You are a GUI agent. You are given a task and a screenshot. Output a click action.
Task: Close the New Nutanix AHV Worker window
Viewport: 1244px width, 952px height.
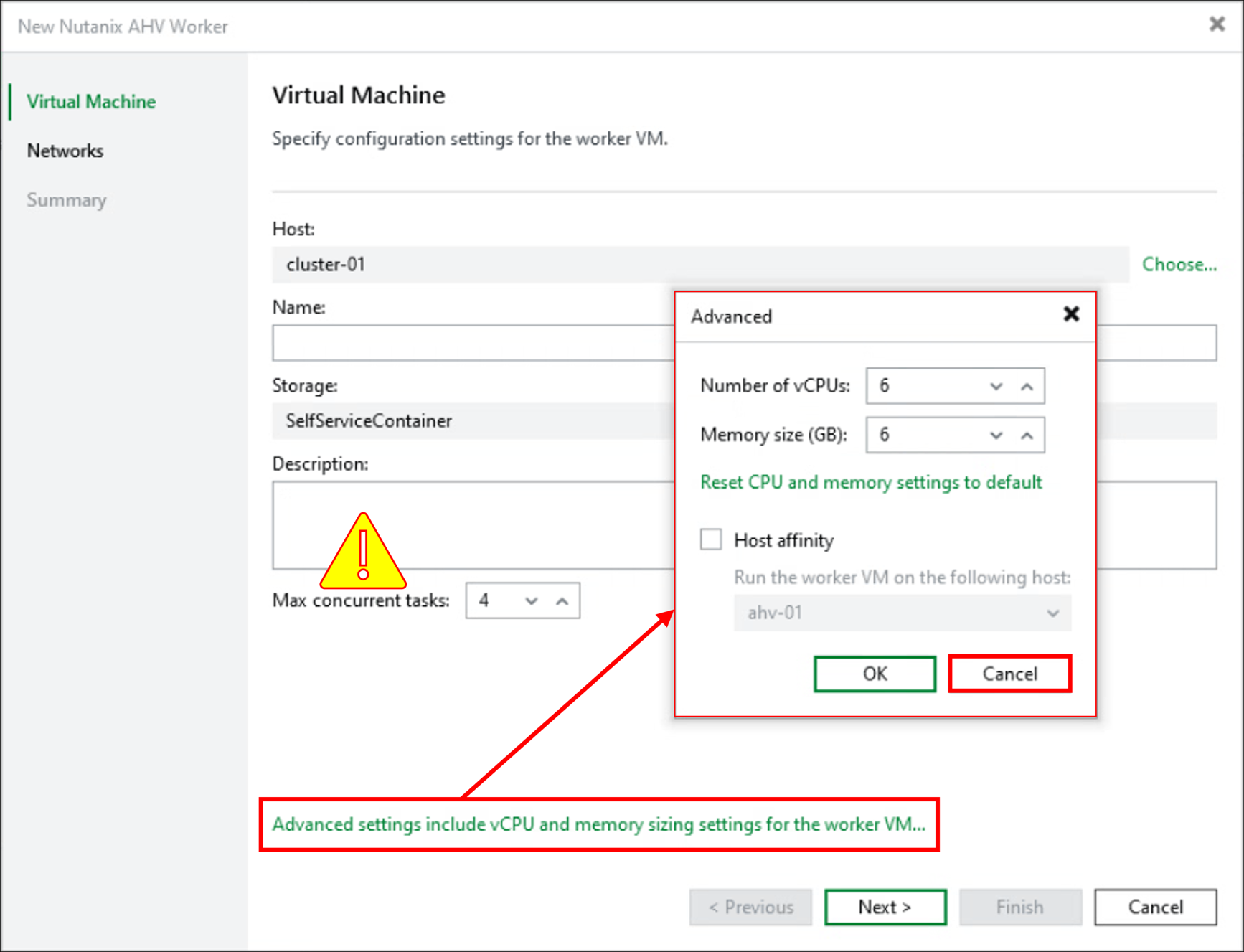pyautogui.click(x=1217, y=24)
